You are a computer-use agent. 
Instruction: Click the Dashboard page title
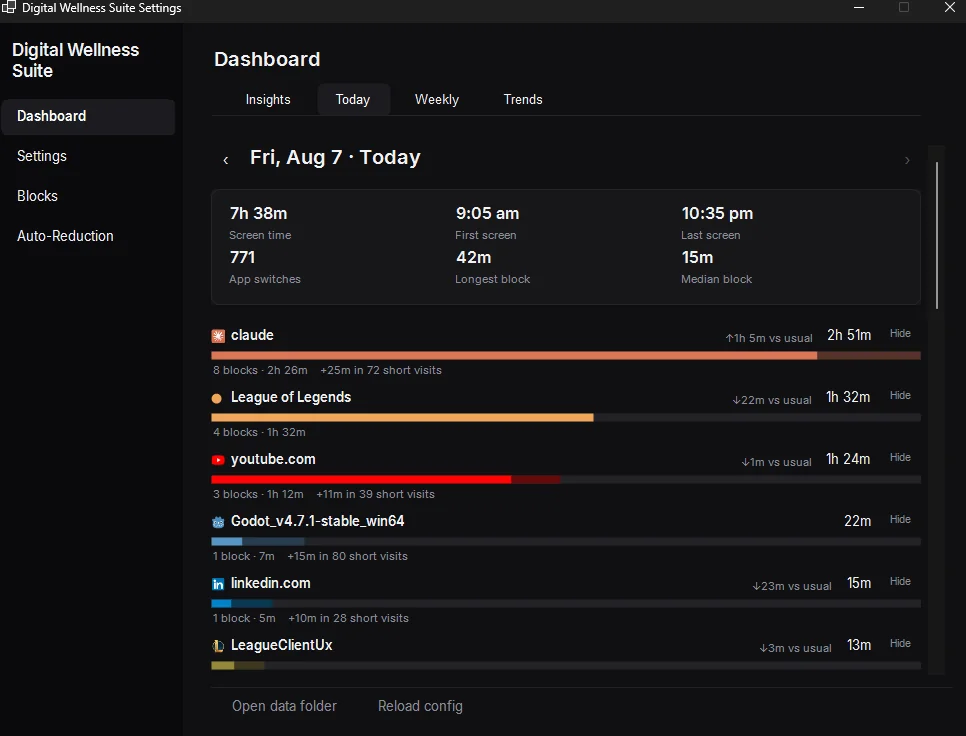pos(267,59)
